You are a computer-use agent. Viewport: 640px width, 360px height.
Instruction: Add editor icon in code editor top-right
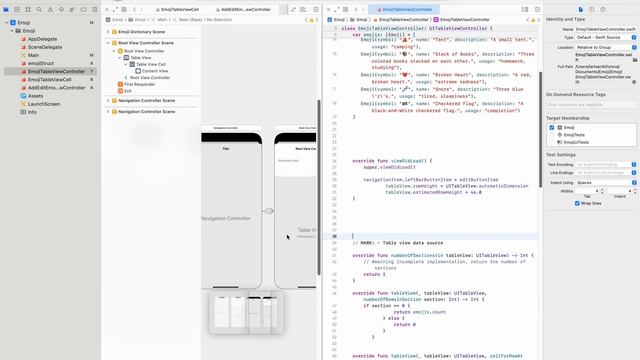(x=538, y=9)
